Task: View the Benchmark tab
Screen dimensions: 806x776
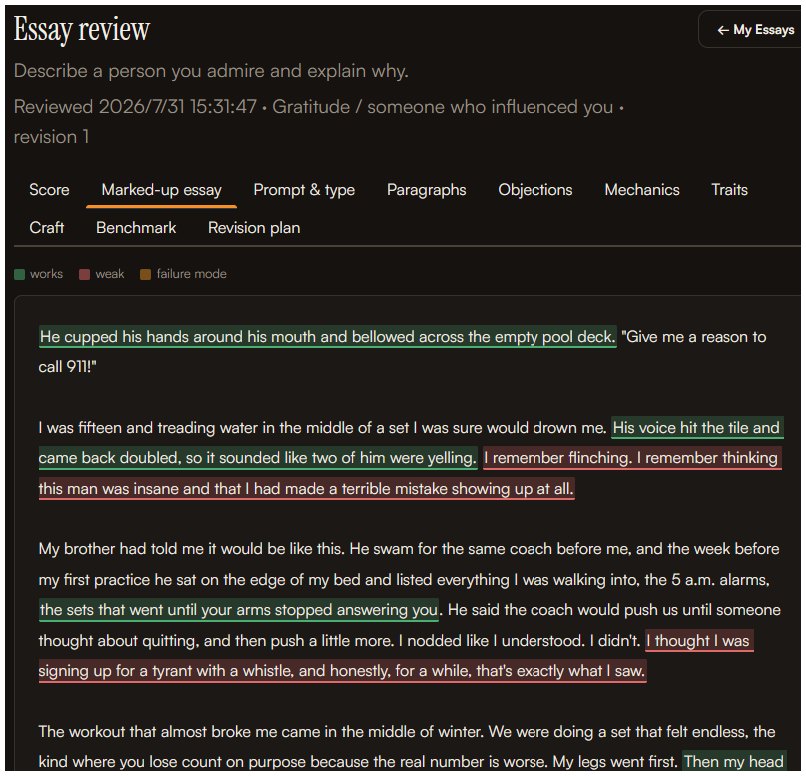Action: (136, 228)
